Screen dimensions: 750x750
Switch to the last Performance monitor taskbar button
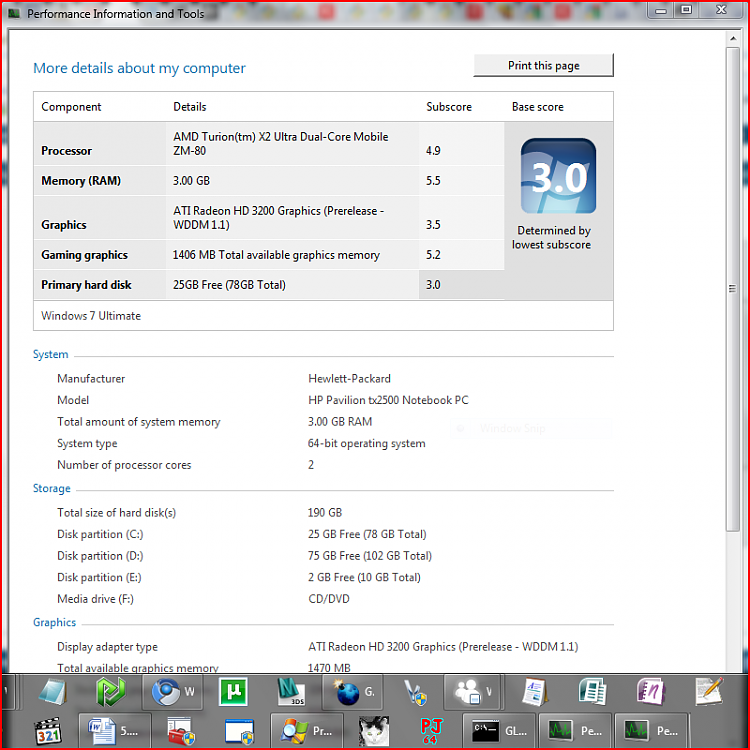click(651, 730)
